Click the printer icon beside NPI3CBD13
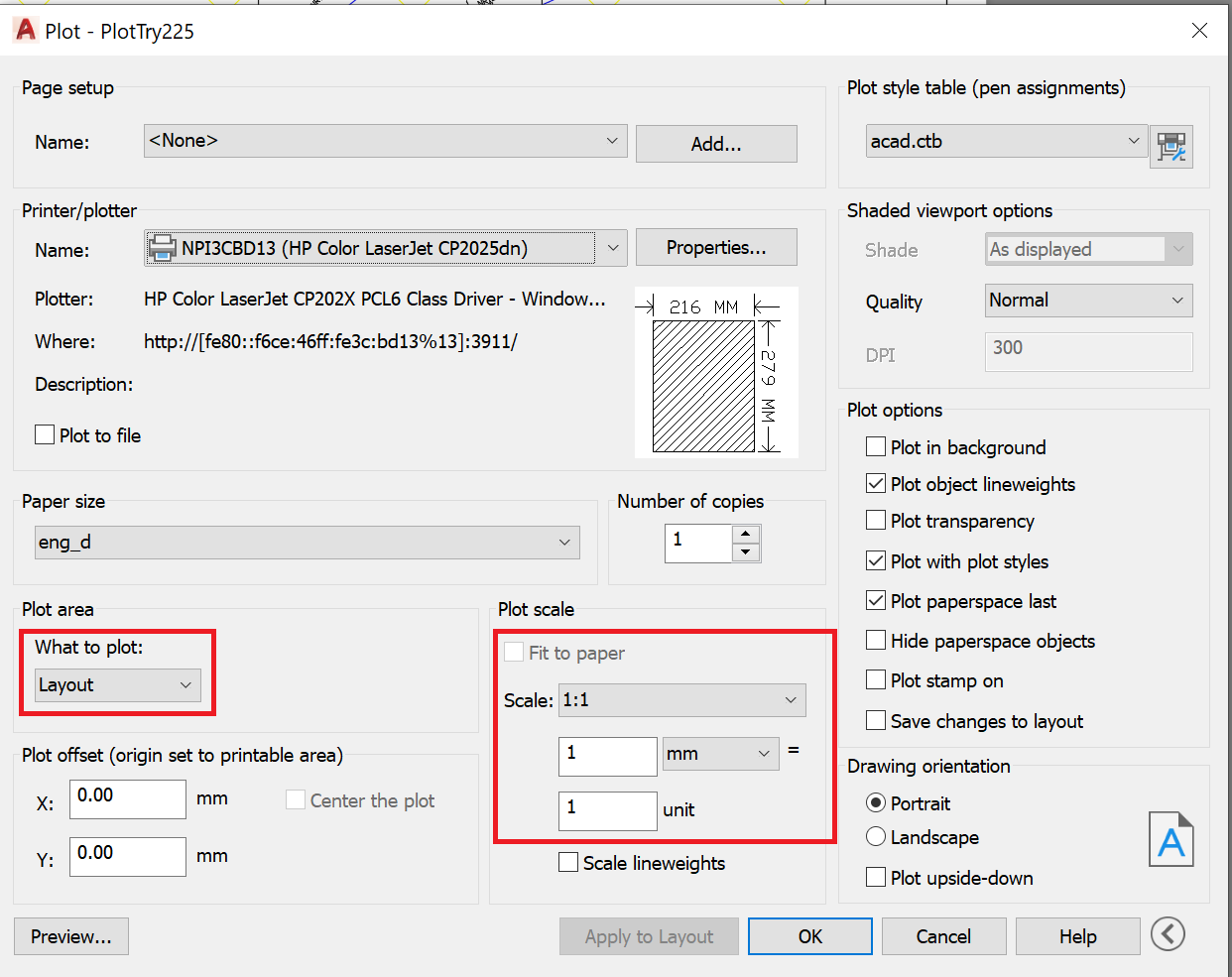 [x=162, y=247]
